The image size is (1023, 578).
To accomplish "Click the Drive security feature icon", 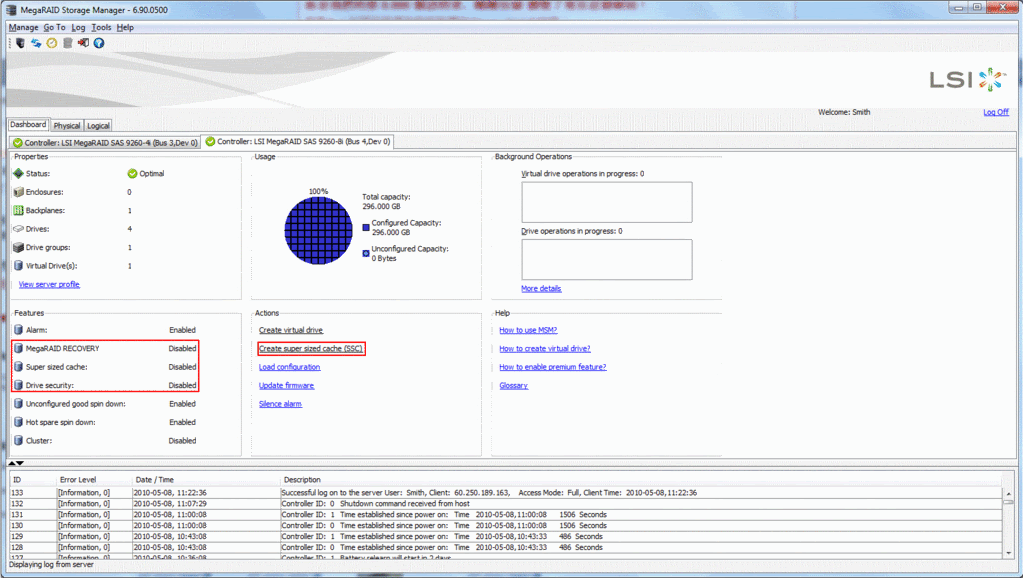I will tap(18, 386).
